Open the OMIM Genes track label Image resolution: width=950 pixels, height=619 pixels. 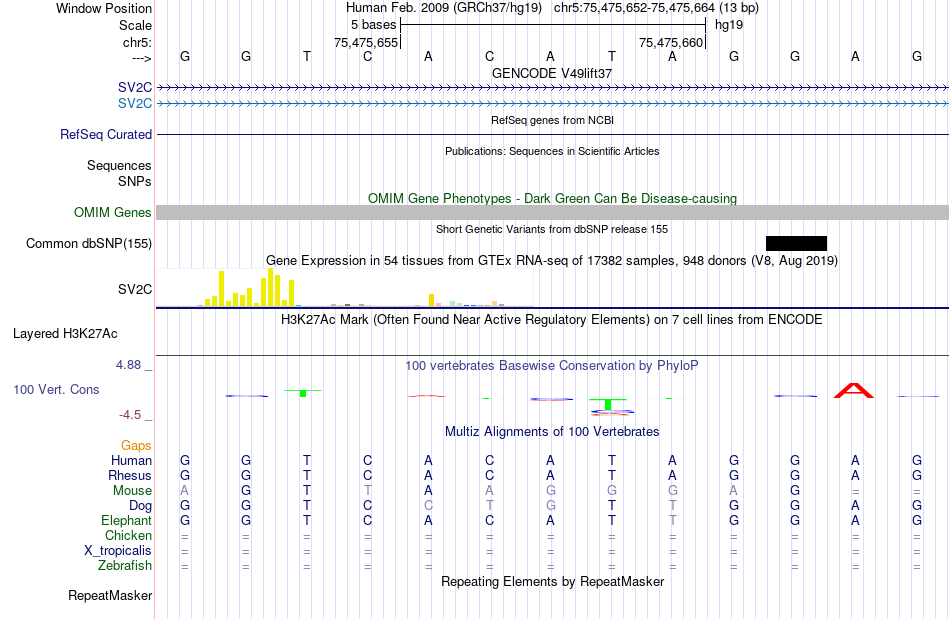tap(112, 213)
